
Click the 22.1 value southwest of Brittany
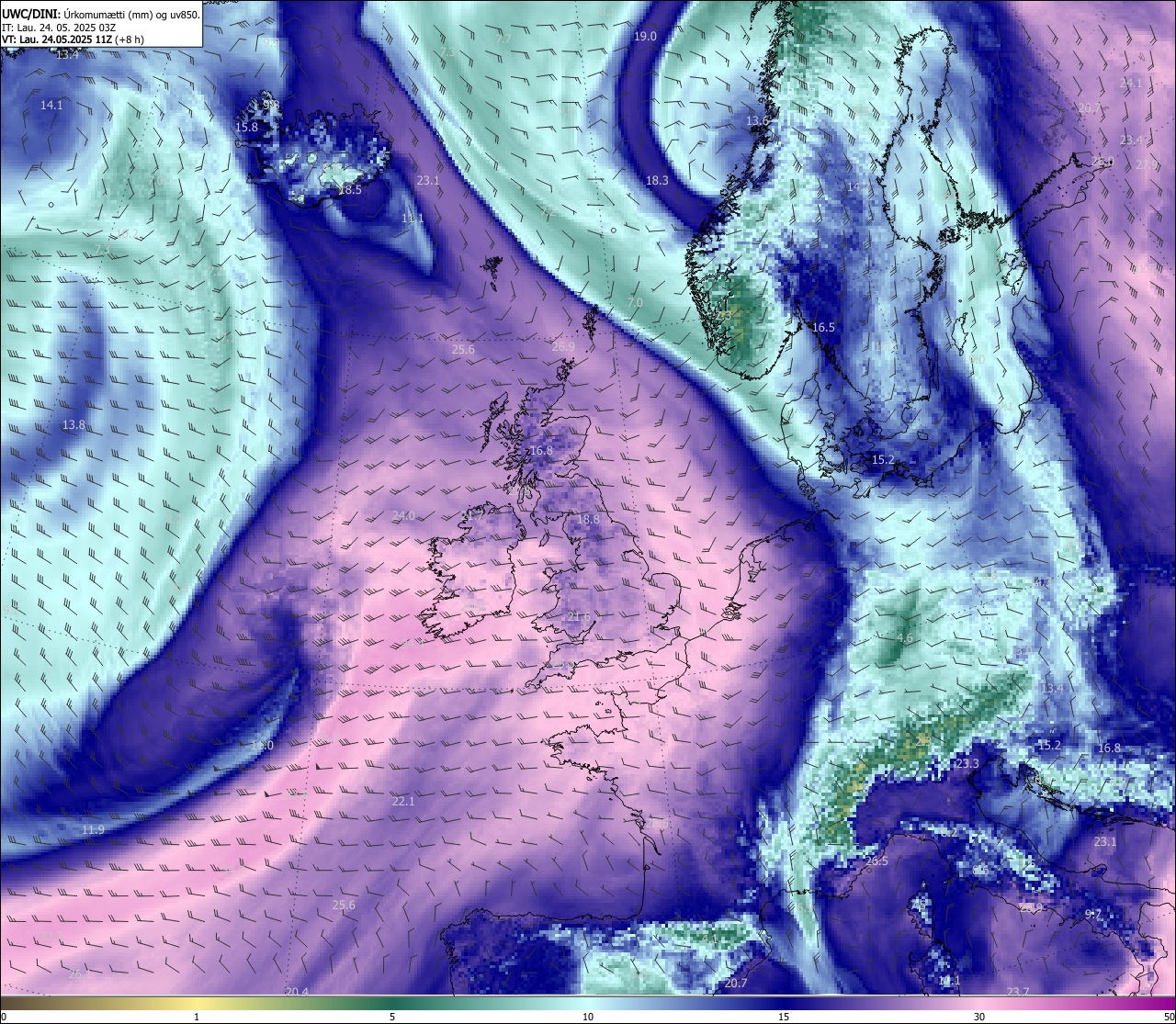403,802
